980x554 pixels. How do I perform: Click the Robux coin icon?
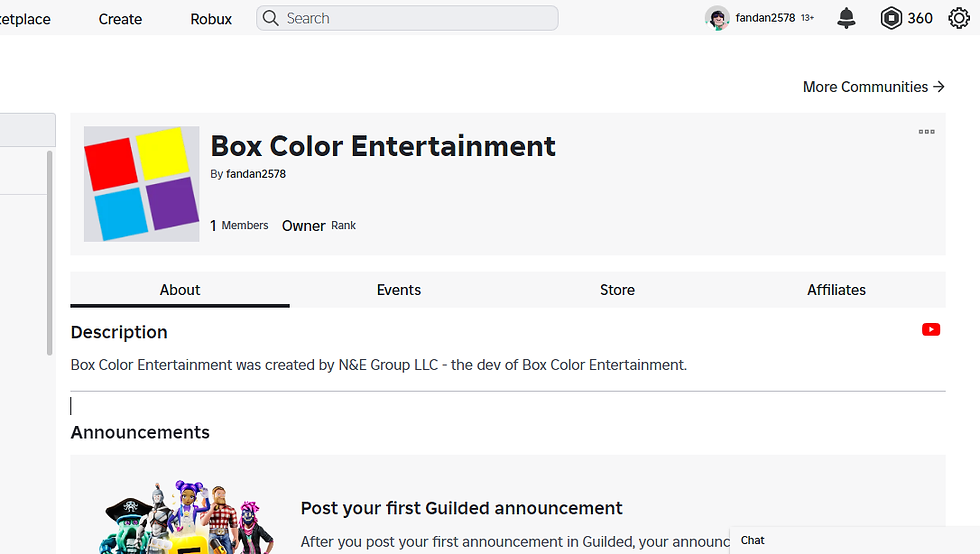[x=891, y=18]
